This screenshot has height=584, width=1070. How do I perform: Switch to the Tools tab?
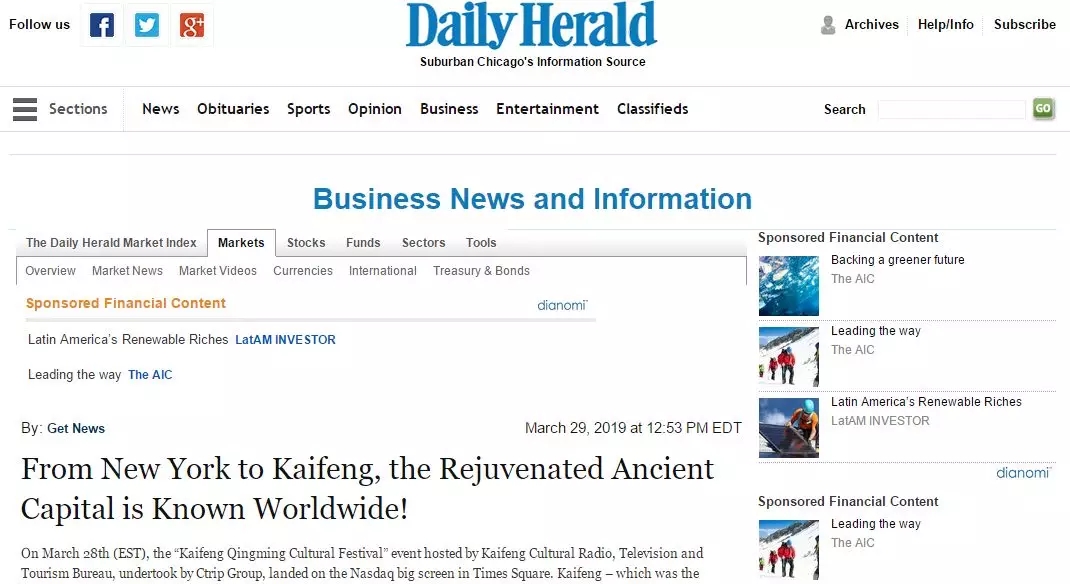481,243
